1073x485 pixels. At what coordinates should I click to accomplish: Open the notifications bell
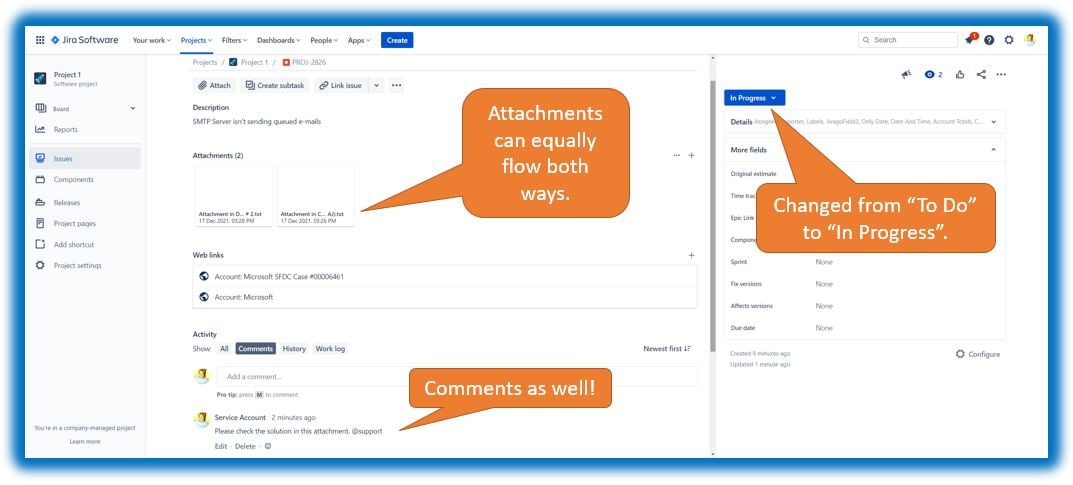[x=970, y=40]
